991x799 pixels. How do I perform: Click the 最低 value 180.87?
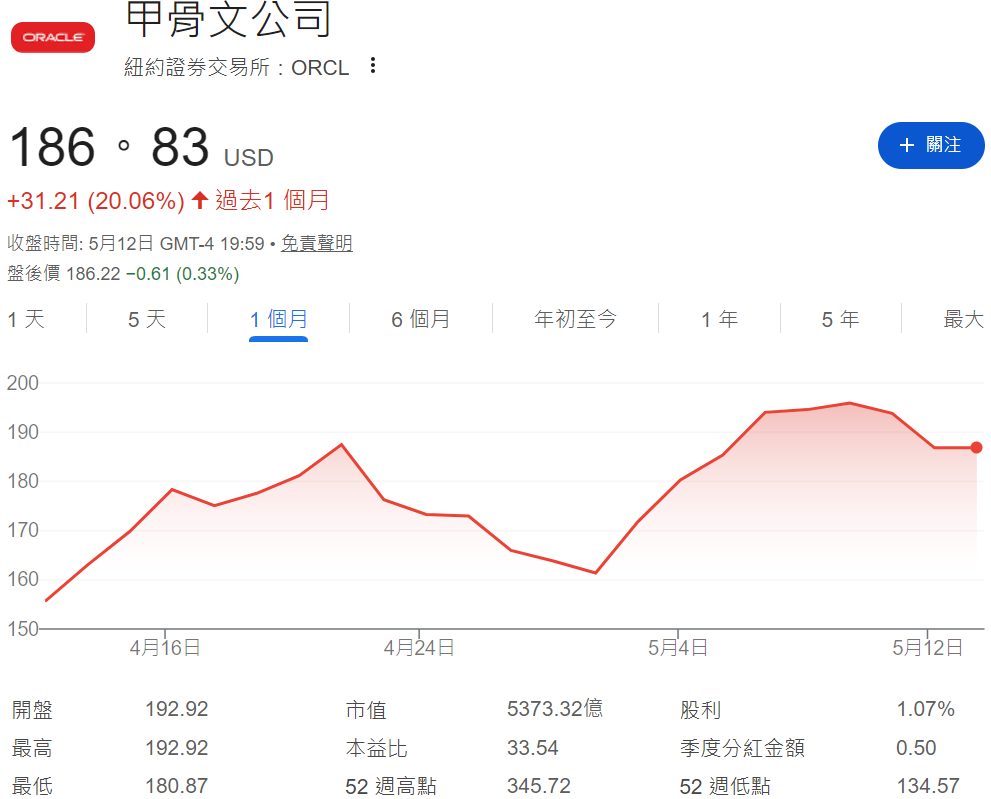coord(177,786)
